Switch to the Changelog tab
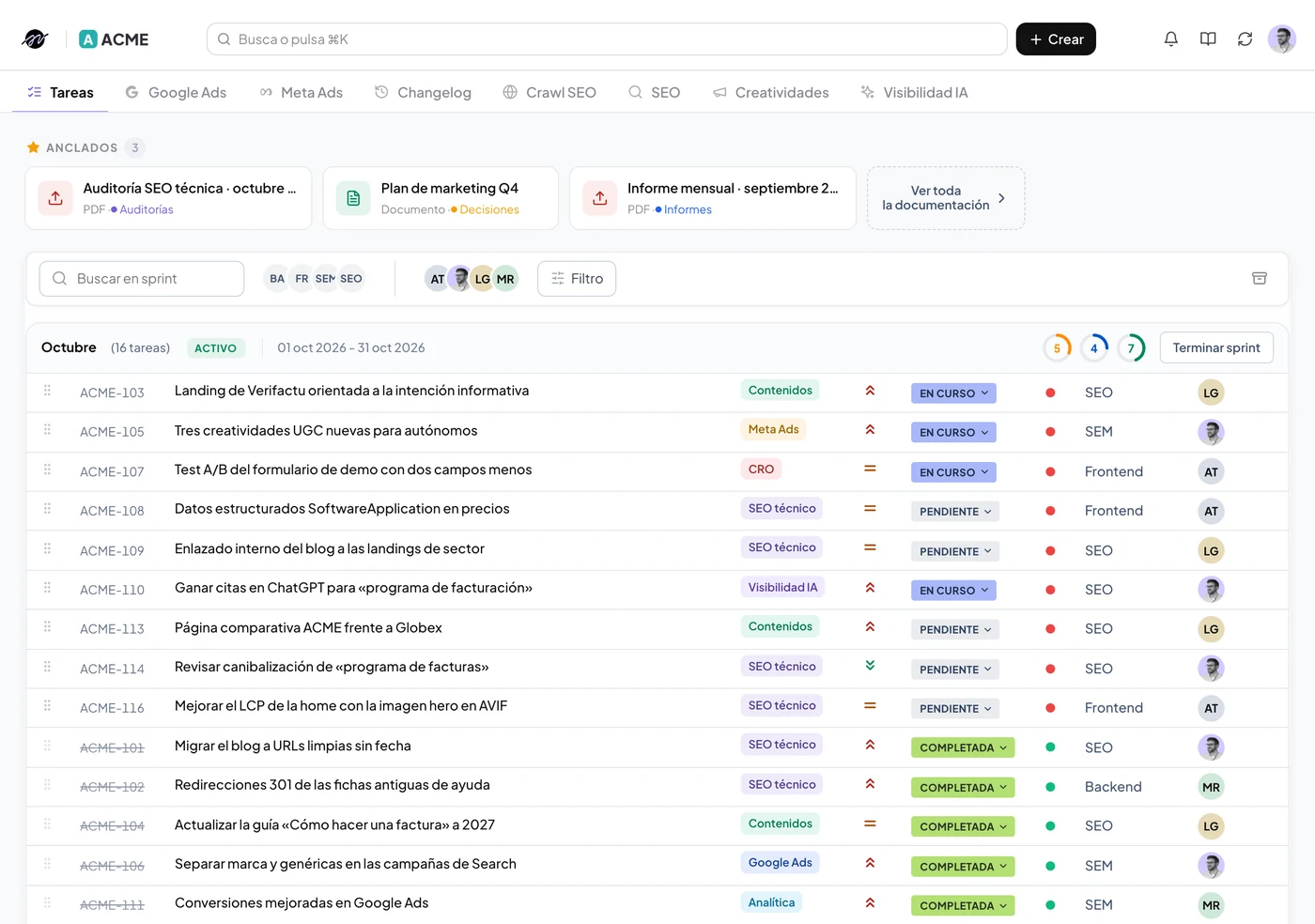This screenshot has height=924, width=1315. click(x=423, y=92)
